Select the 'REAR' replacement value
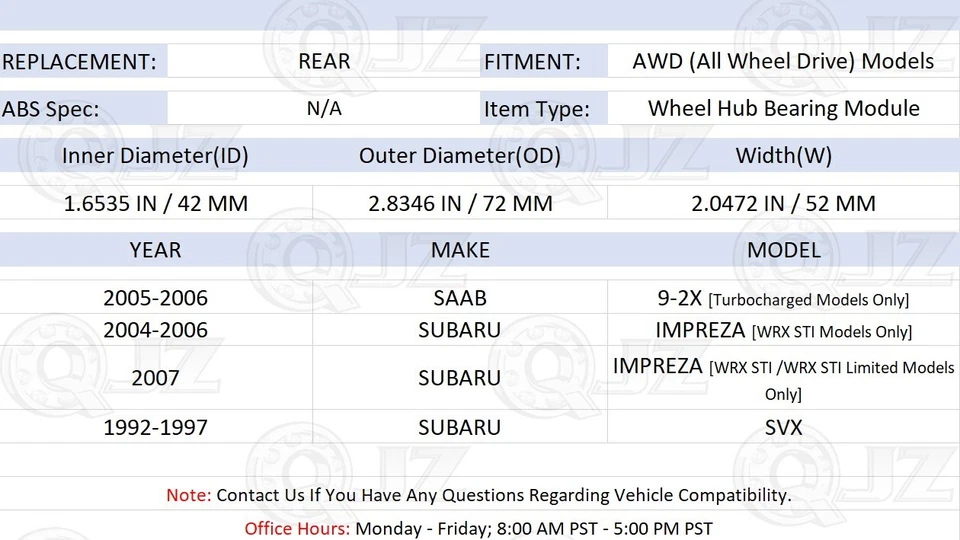Image resolution: width=960 pixels, height=540 pixels. 324,61
